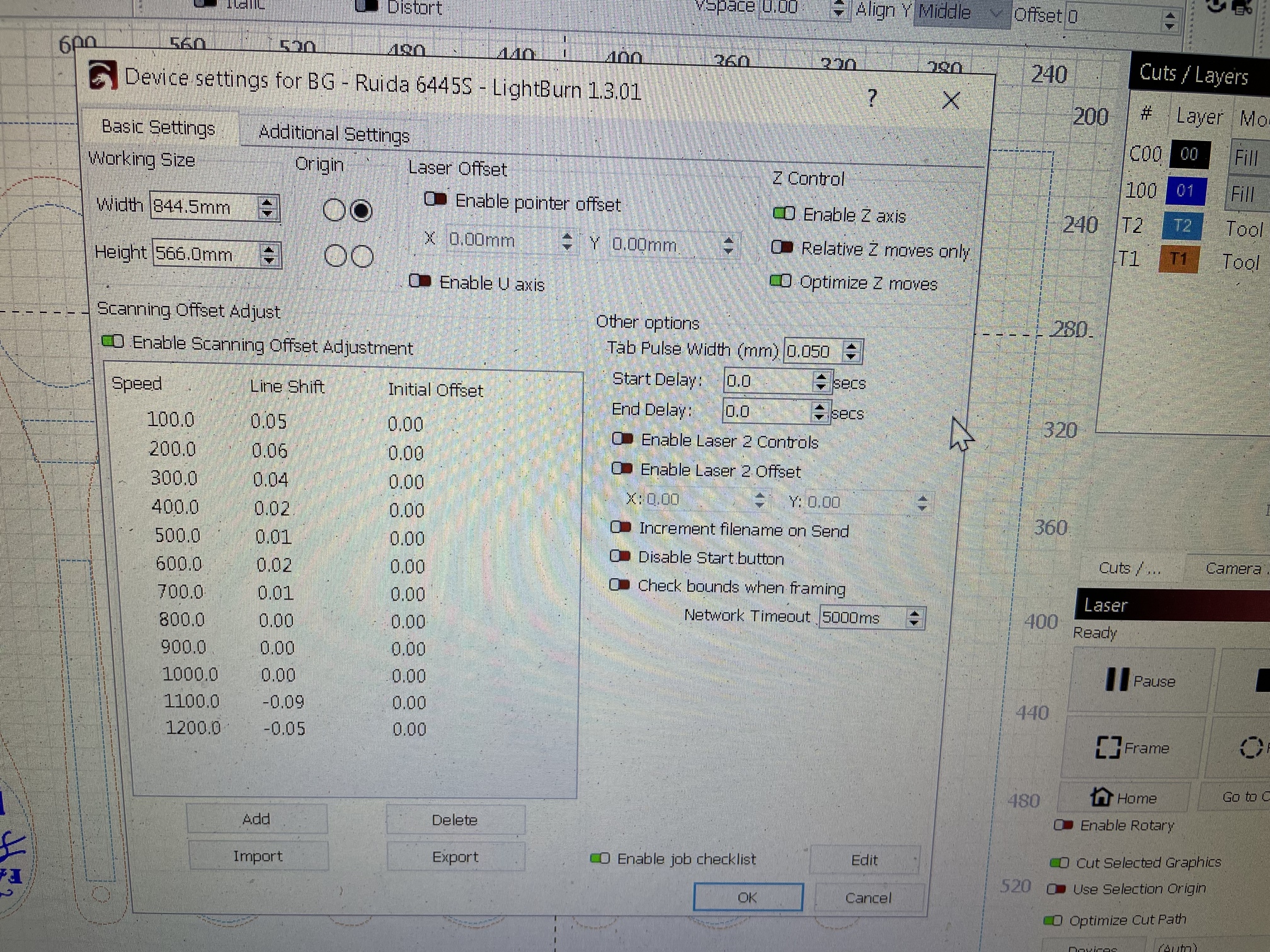Enable pointer offset toggle
The height and width of the screenshot is (952, 1270).
pyautogui.click(x=435, y=200)
